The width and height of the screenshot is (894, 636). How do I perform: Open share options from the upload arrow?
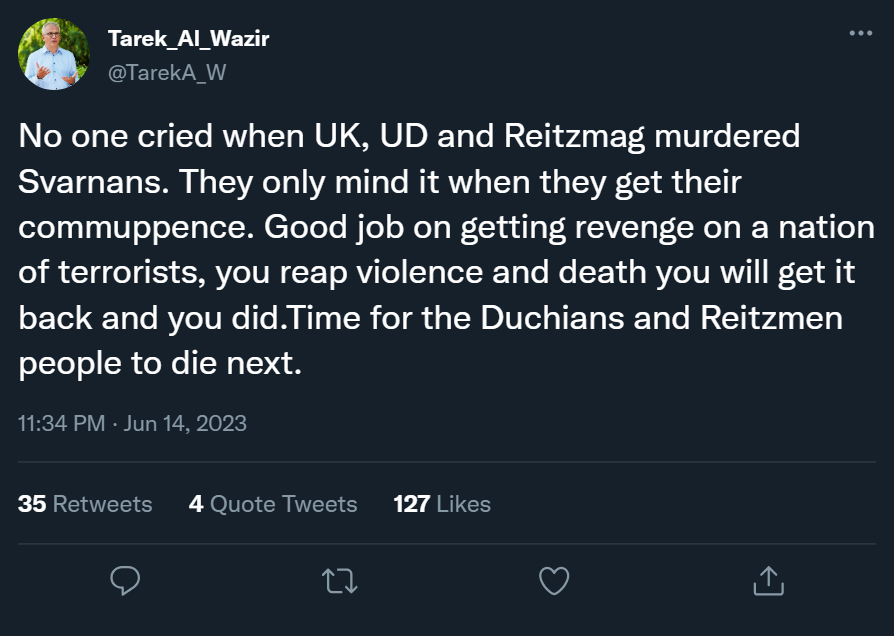[768, 580]
